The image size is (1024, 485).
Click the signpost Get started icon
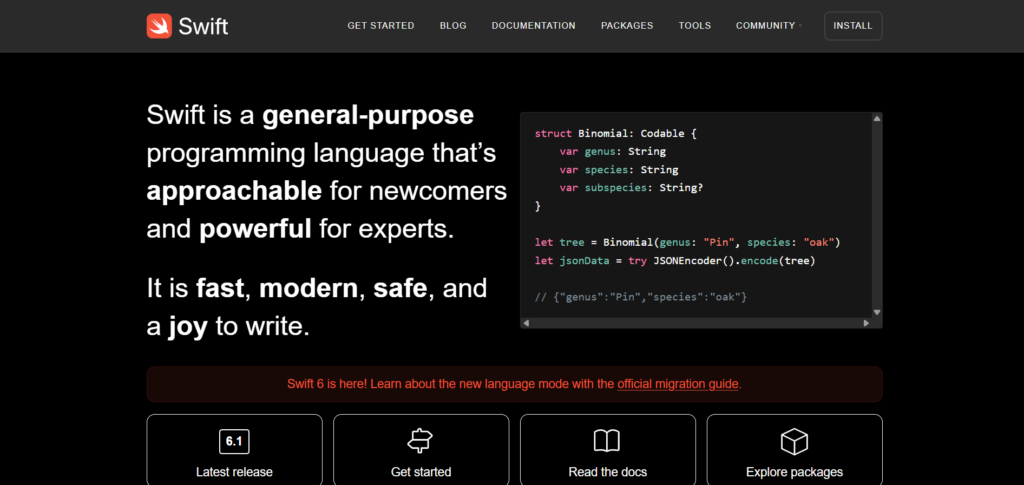pyautogui.click(x=421, y=442)
